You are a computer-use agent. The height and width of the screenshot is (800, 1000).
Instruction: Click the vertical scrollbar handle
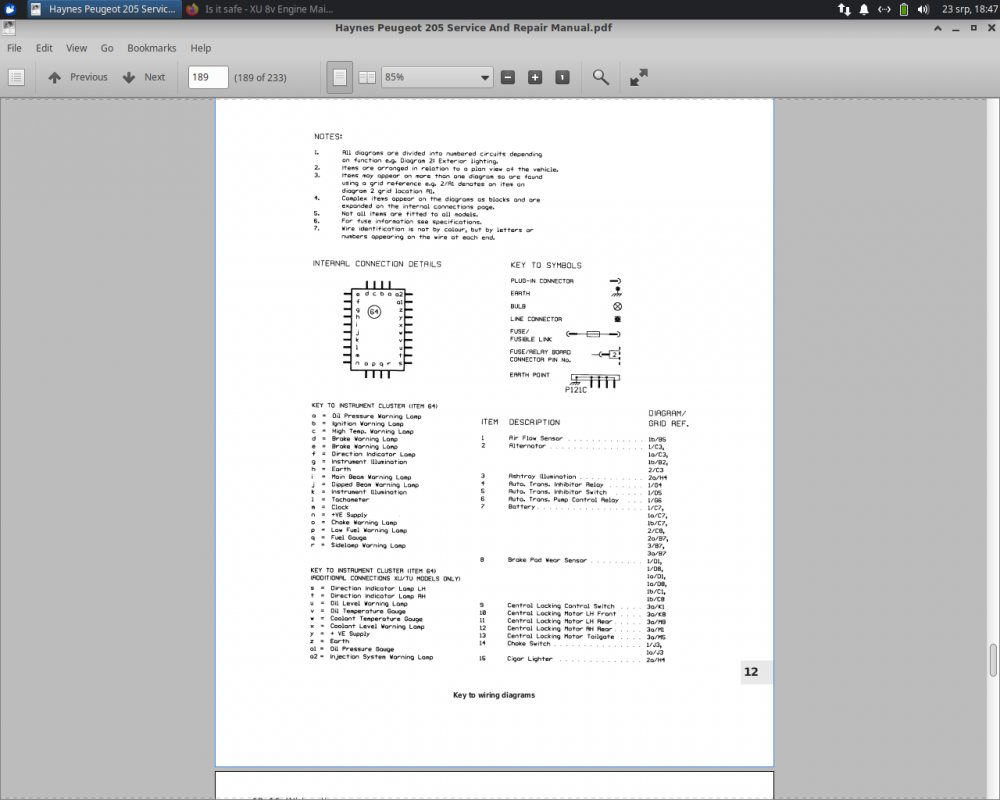(x=993, y=660)
